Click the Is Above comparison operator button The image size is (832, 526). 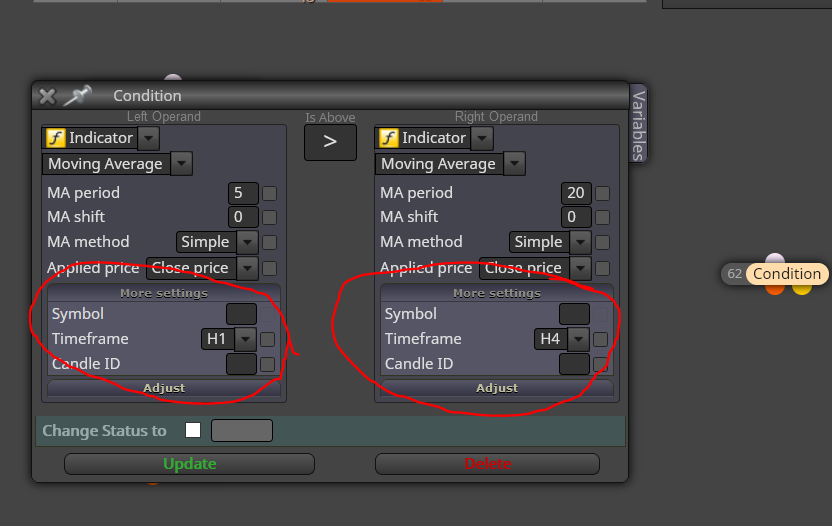(x=330, y=142)
